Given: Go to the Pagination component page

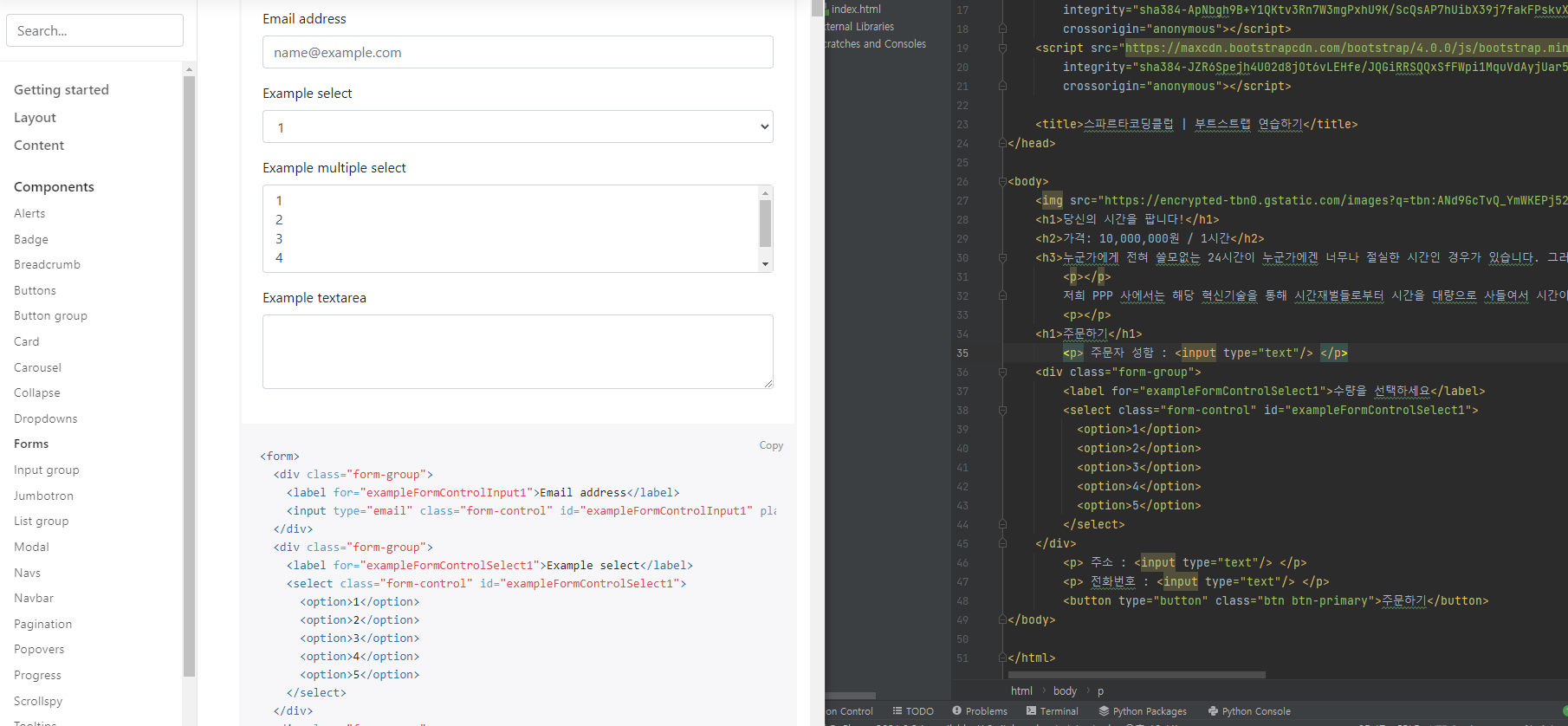Looking at the screenshot, I should [x=42, y=624].
